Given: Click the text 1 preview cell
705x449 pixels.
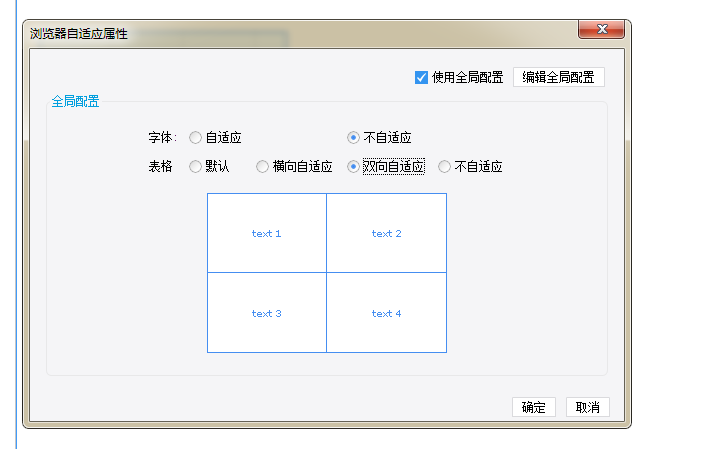Looking at the screenshot, I should [267, 233].
